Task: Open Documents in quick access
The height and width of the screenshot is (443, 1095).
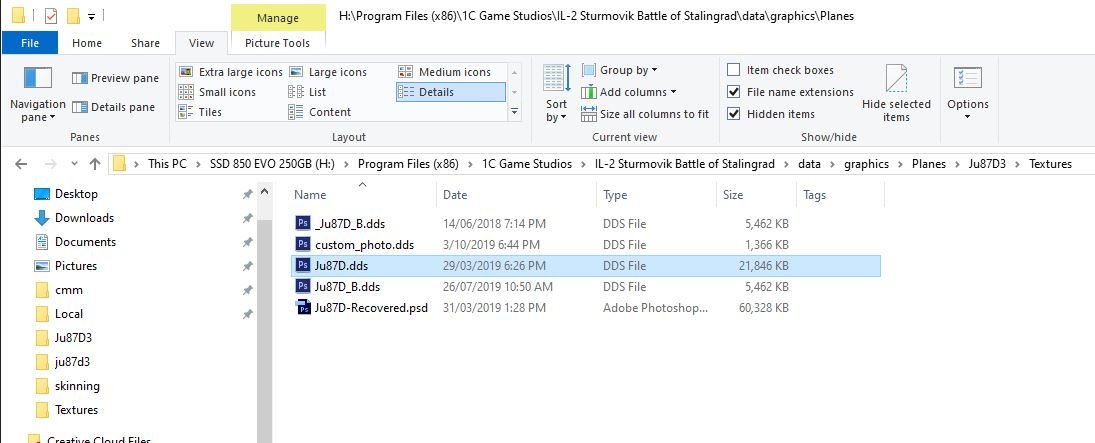Action: tap(85, 242)
